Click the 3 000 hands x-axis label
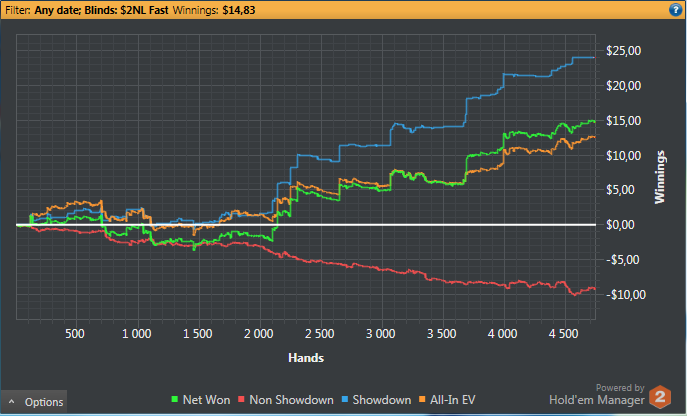The height and width of the screenshot is (416, 687). tap(381, 334)
